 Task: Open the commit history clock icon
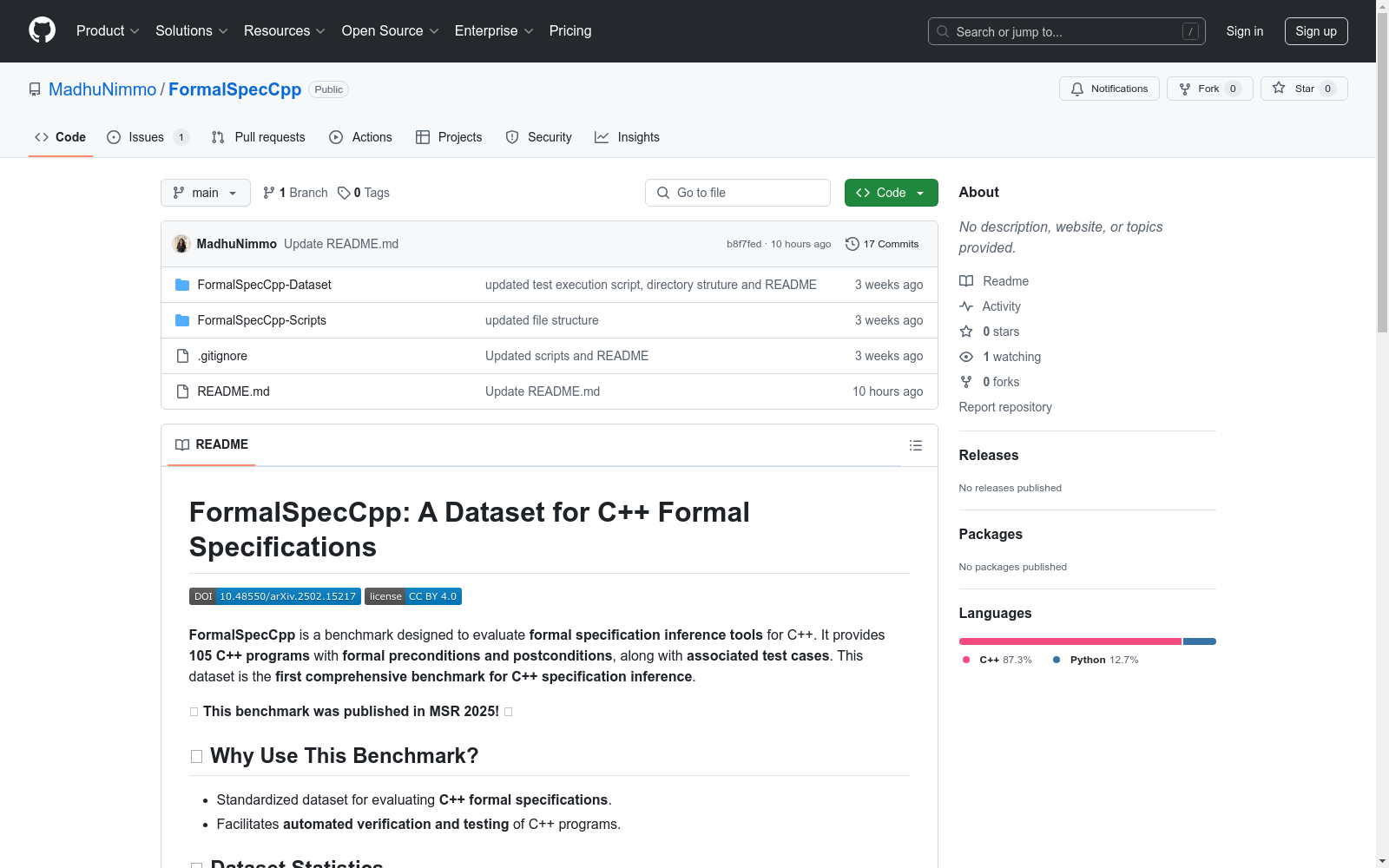coord(852,244)
